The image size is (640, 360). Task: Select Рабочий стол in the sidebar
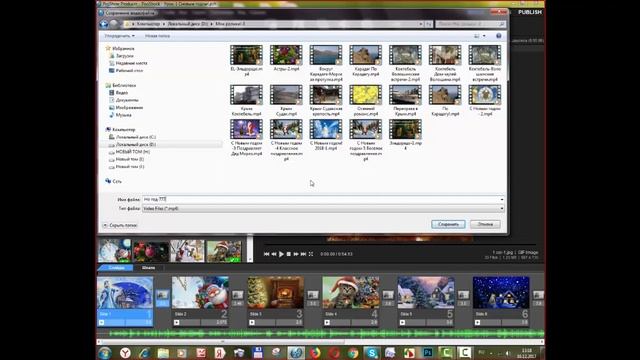pos(129,71)
